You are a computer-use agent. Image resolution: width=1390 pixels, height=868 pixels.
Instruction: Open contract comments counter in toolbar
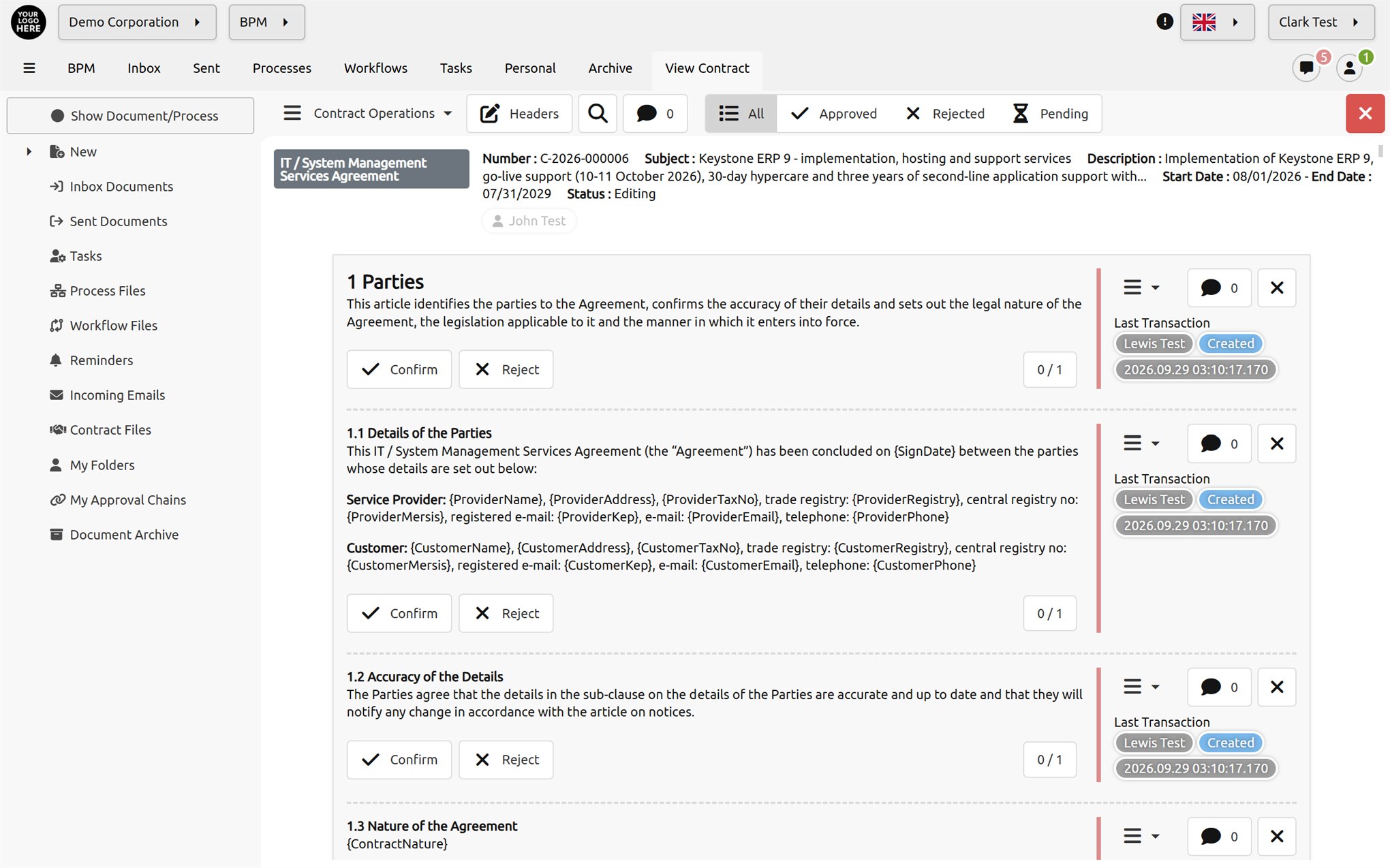tap(655, 113)
